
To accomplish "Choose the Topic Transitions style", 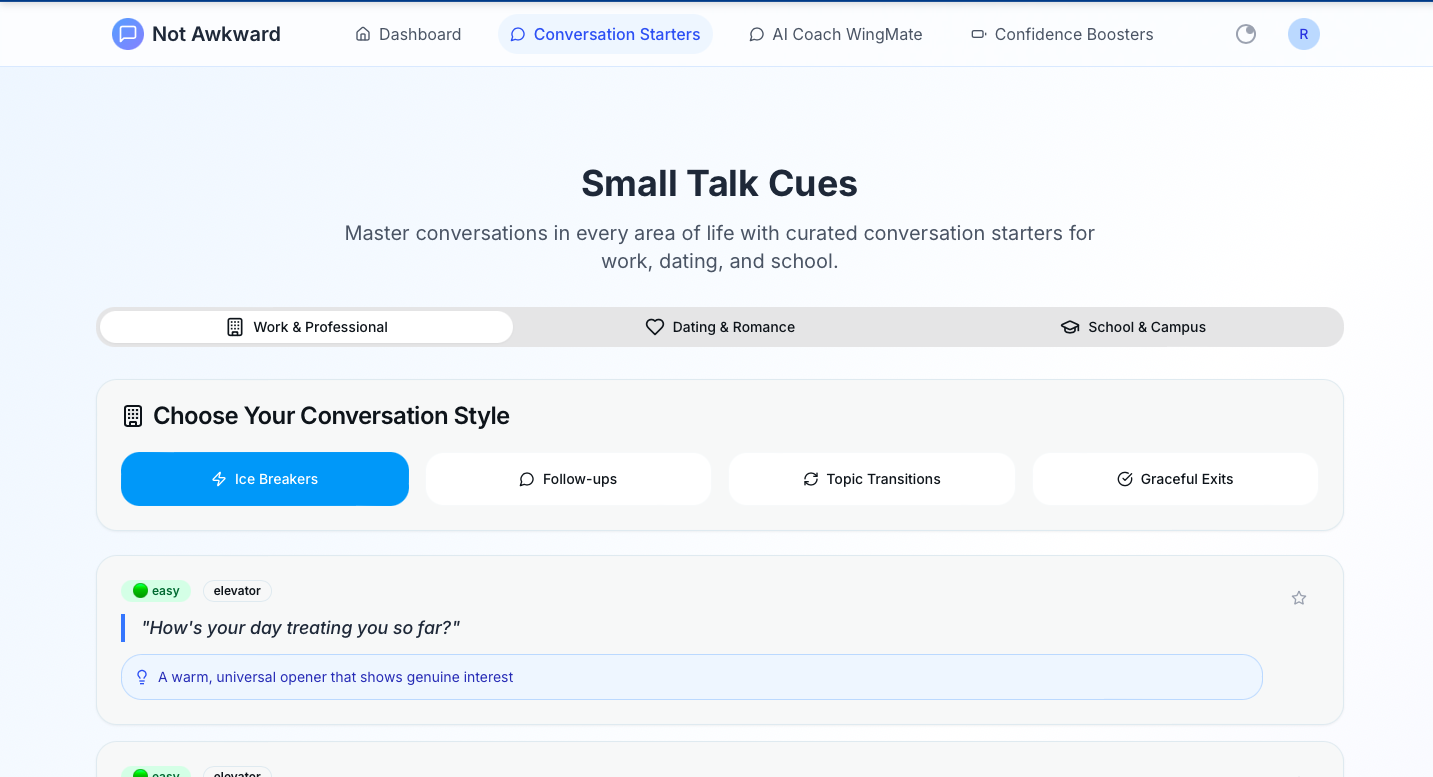I will point(872,479).
